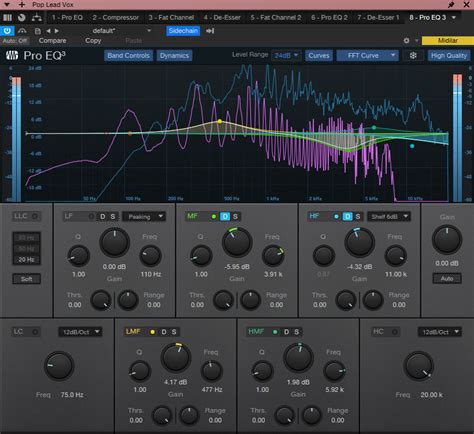
Task: Switch to the 1 - Pro EQ tab
Action: click(x=67, y=17)
